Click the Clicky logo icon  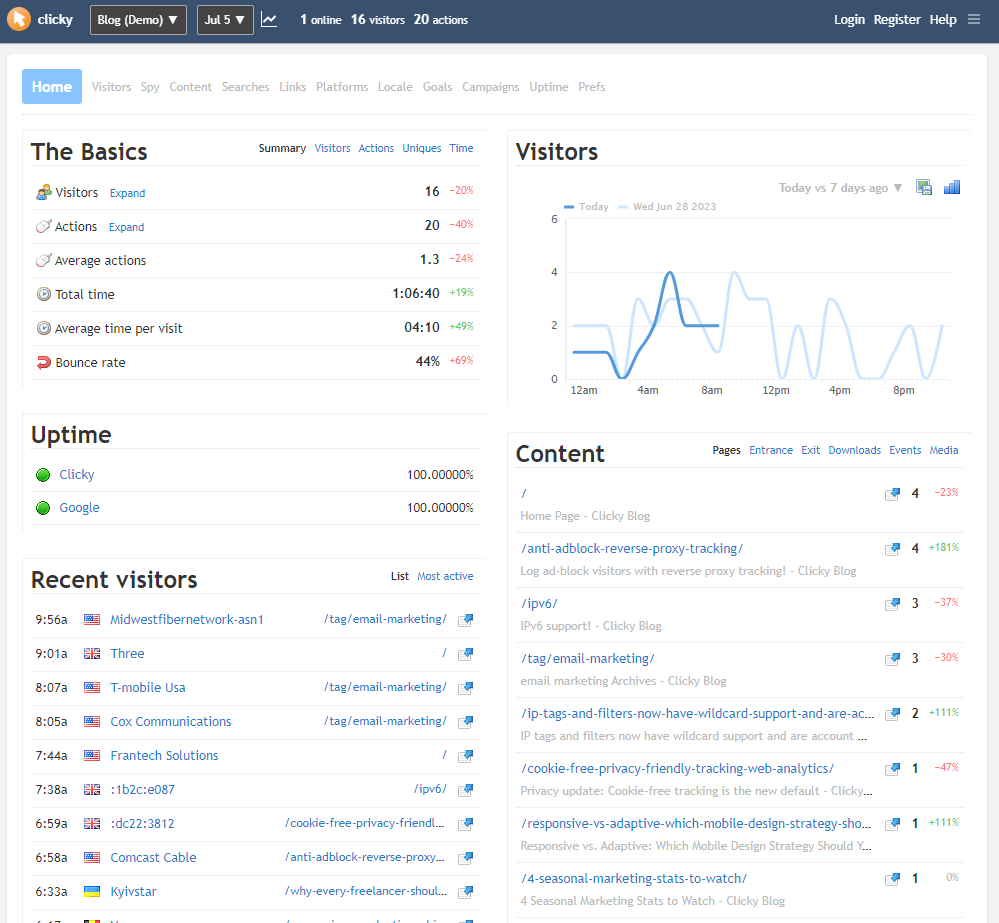[x=19, y=19]
